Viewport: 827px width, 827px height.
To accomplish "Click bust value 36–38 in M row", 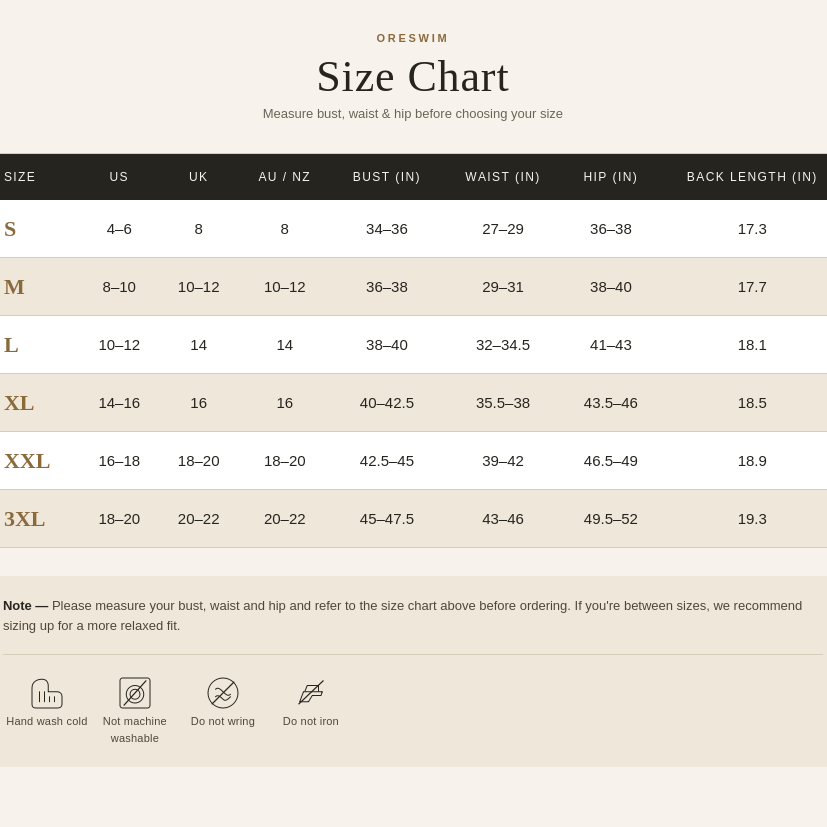I will pyautogui.click(x=387, y=287).
